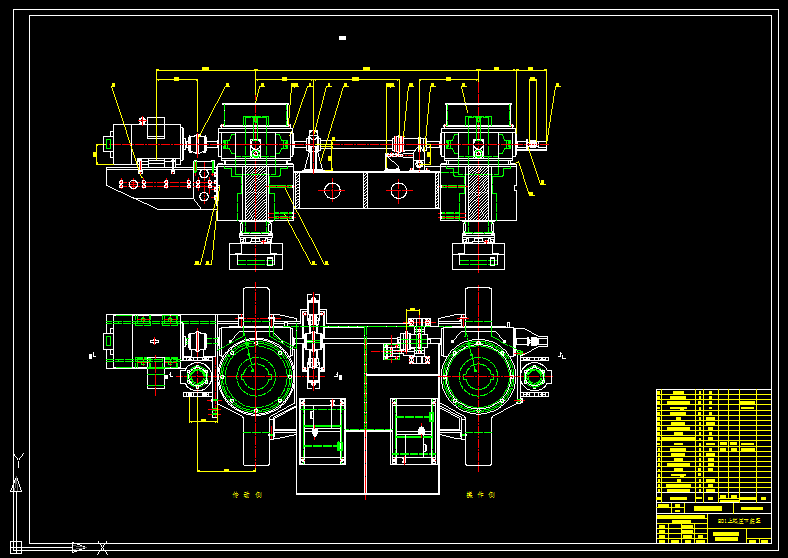Select the drawing title text in title block
This screenshot has height=558, width=788.
[x=739, y=521]
